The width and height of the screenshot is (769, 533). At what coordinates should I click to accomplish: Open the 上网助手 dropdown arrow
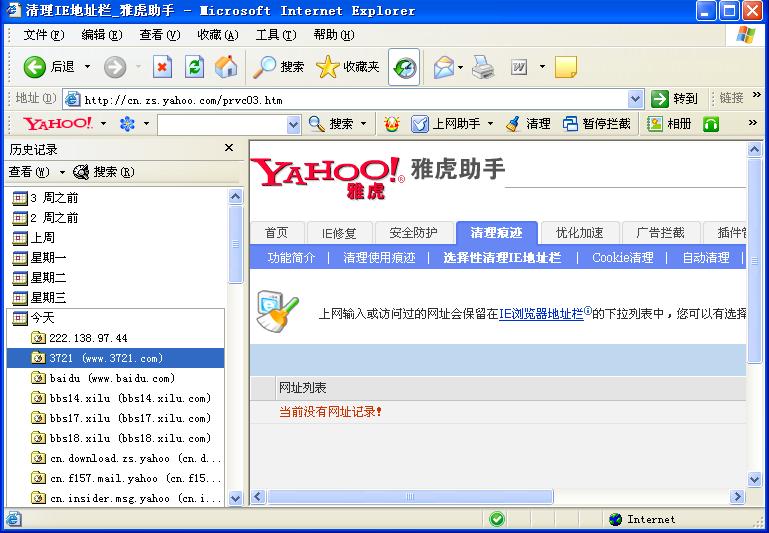coord(490,124)
